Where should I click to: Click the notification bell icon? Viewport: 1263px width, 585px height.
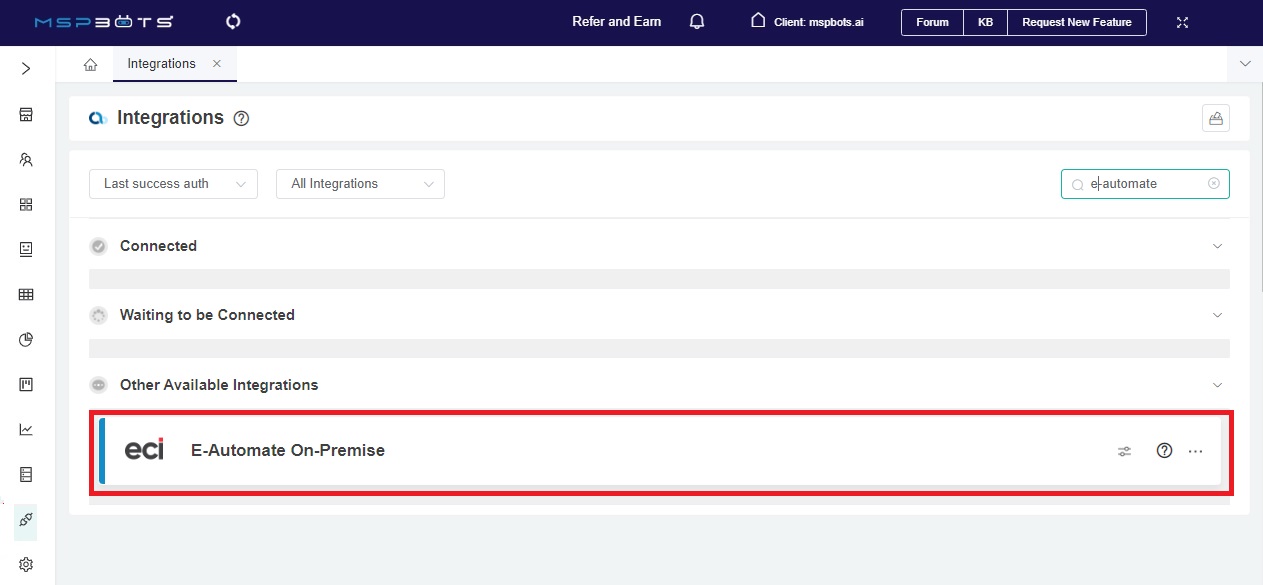coord(697,21)
